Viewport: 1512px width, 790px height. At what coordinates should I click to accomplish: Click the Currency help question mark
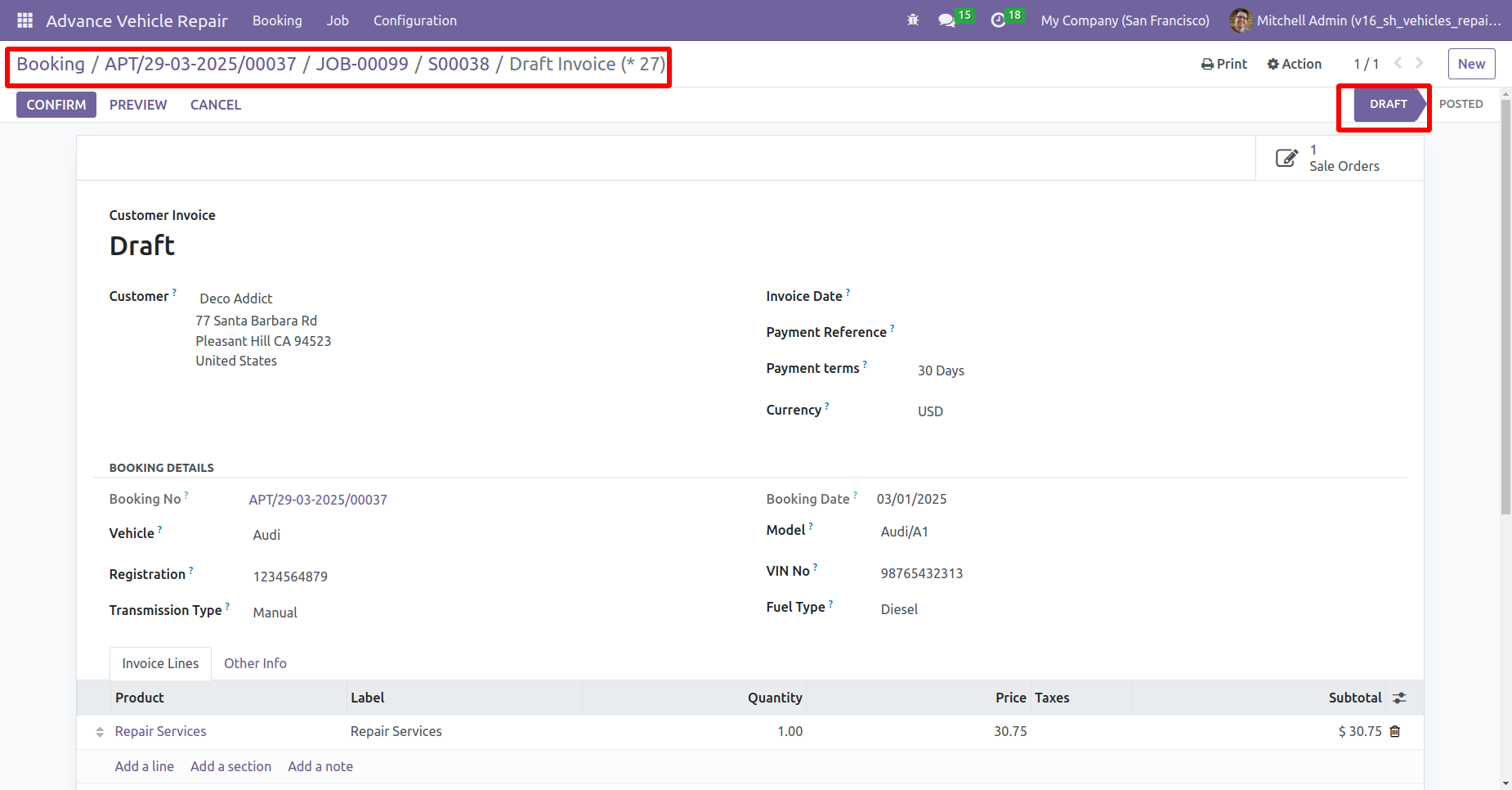point(827,406)
